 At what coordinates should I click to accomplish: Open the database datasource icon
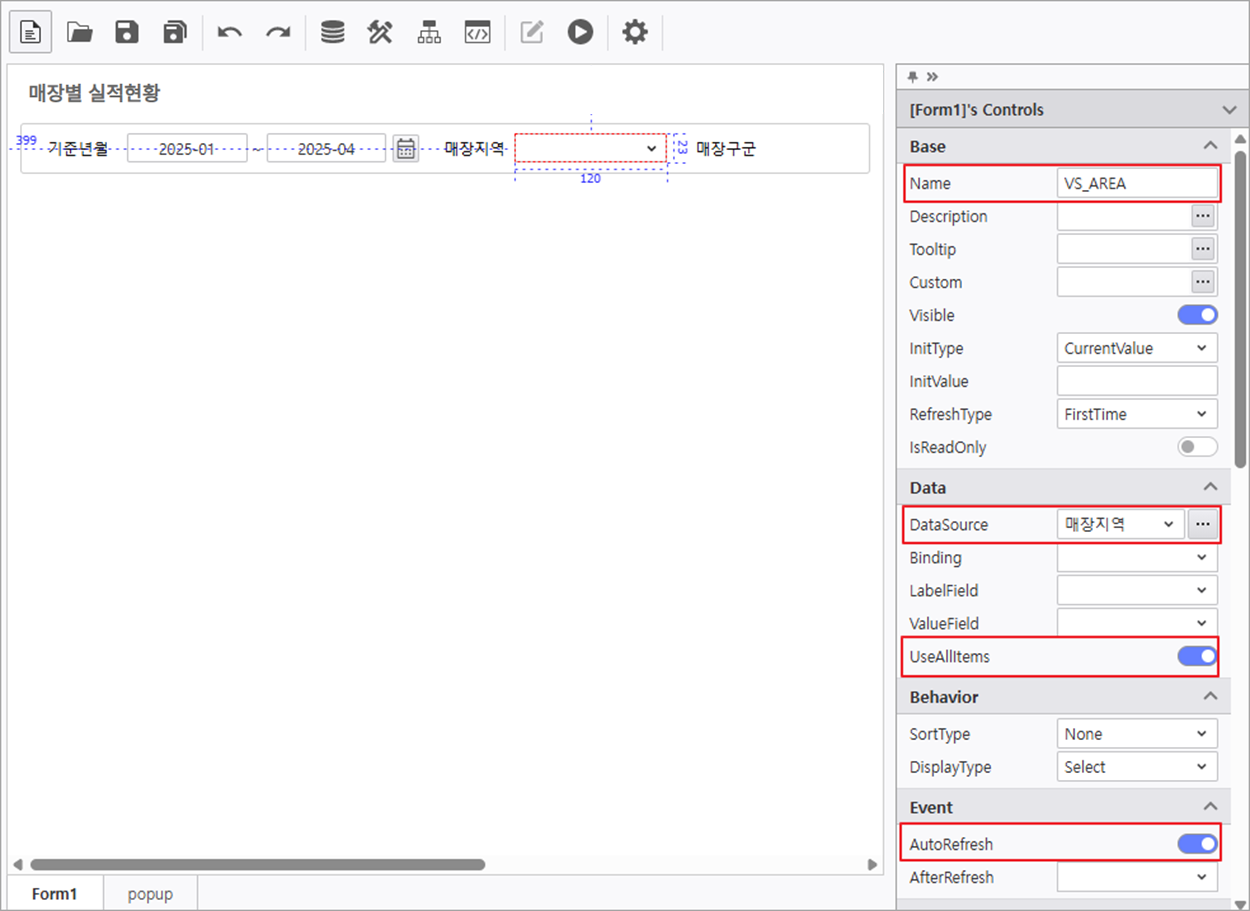332,32
